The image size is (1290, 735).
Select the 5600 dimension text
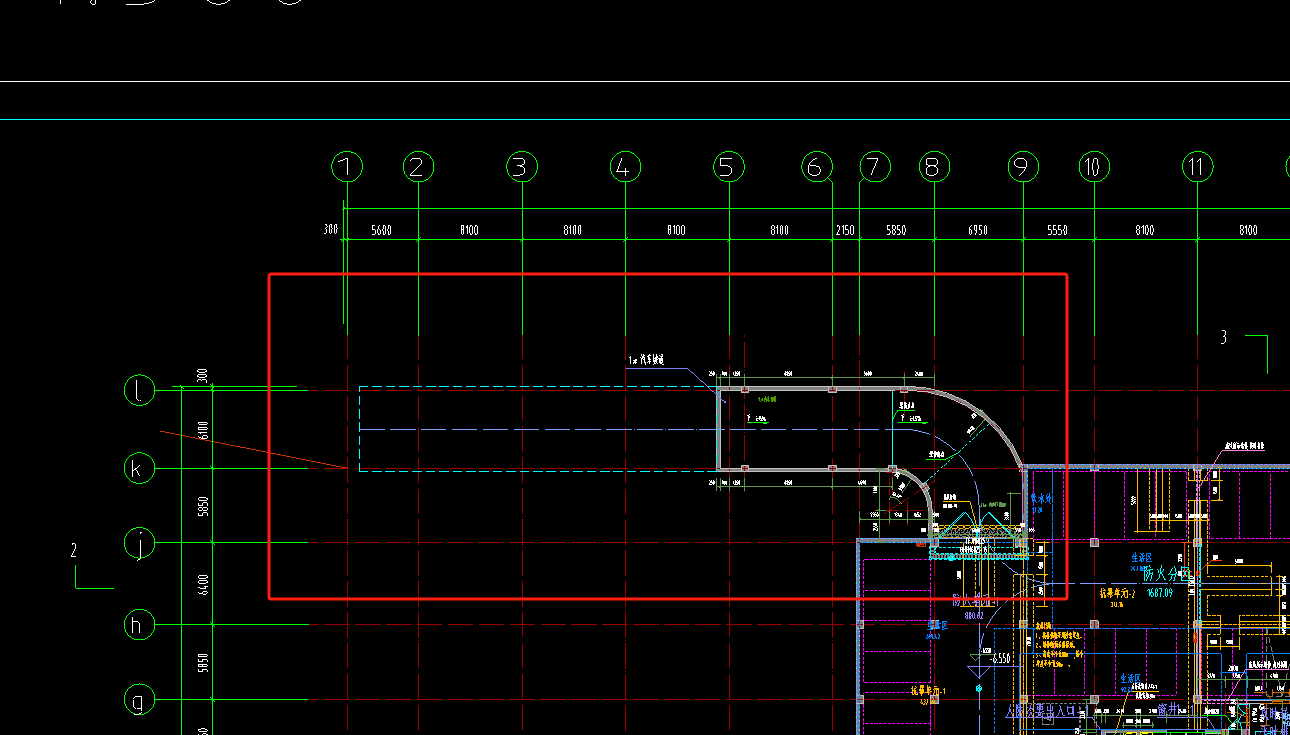[x=381, y=230]
